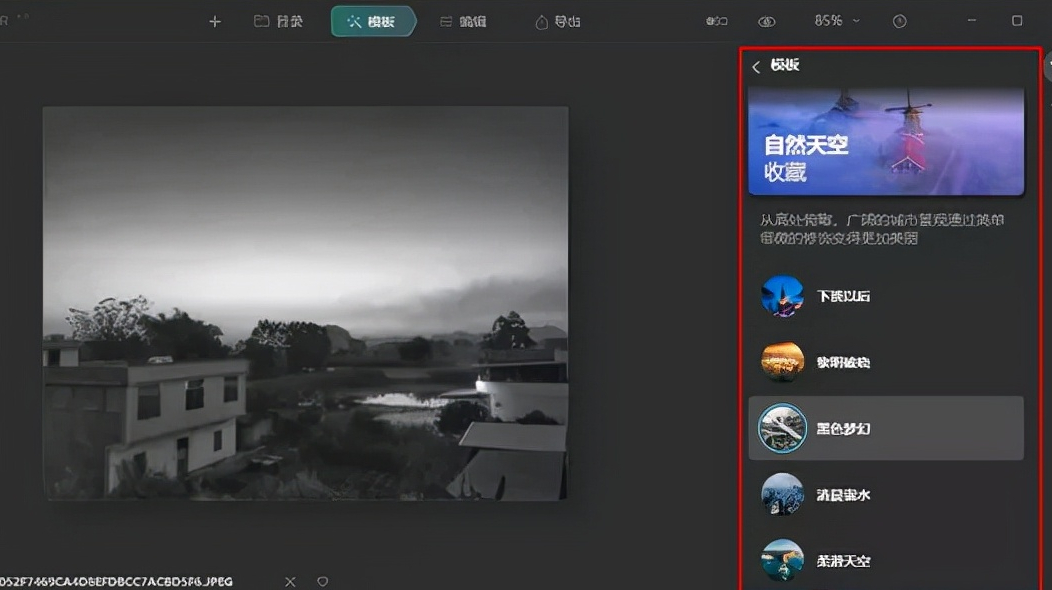Expand the 自然天空 收藏 collection banner
Viewport: 1052px width, 590px height.
(x=886, y=140)
